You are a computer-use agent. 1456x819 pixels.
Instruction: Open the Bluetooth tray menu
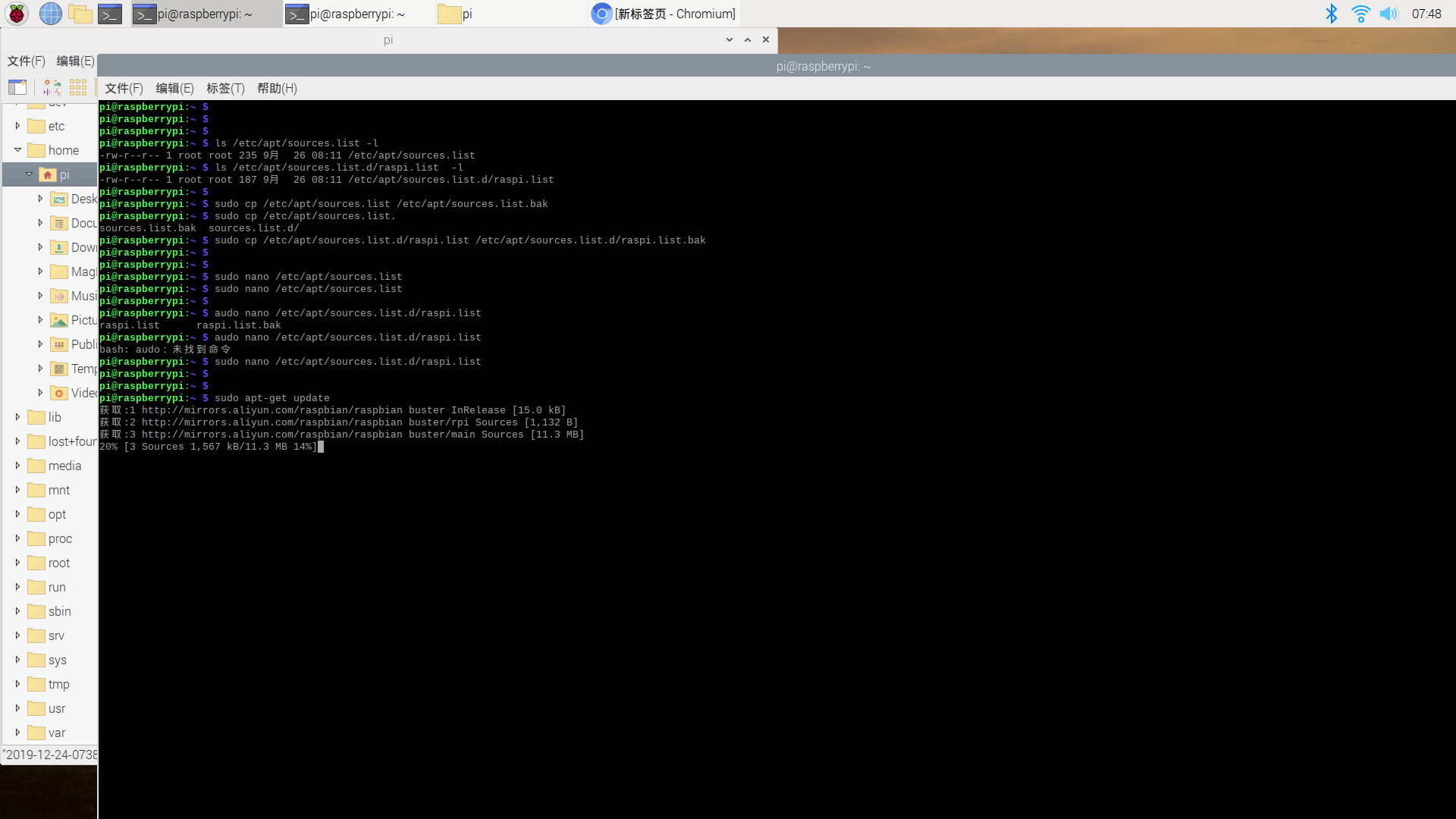(x=1331, y=14)
